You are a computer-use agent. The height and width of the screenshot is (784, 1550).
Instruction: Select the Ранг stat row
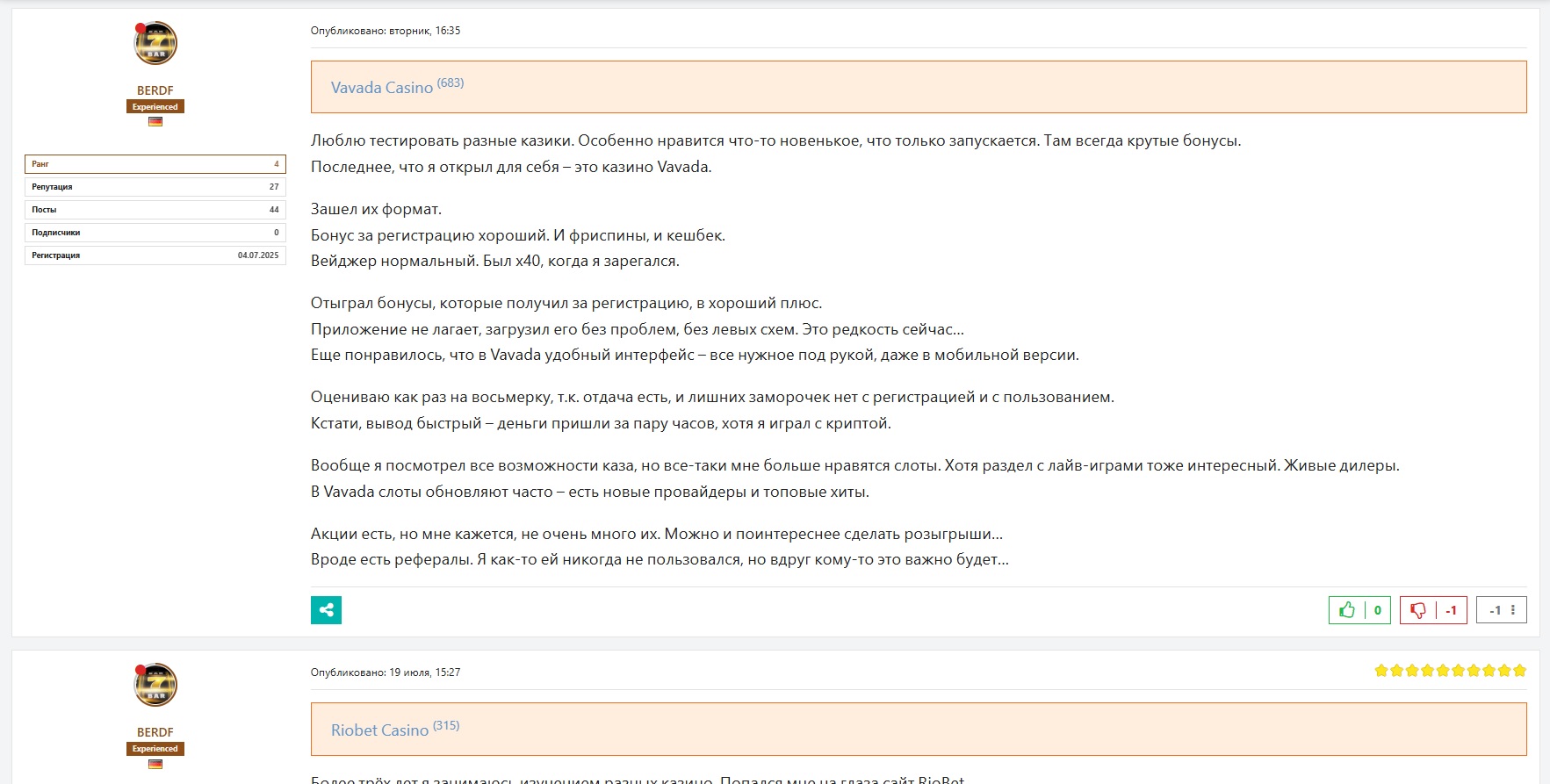155,164
